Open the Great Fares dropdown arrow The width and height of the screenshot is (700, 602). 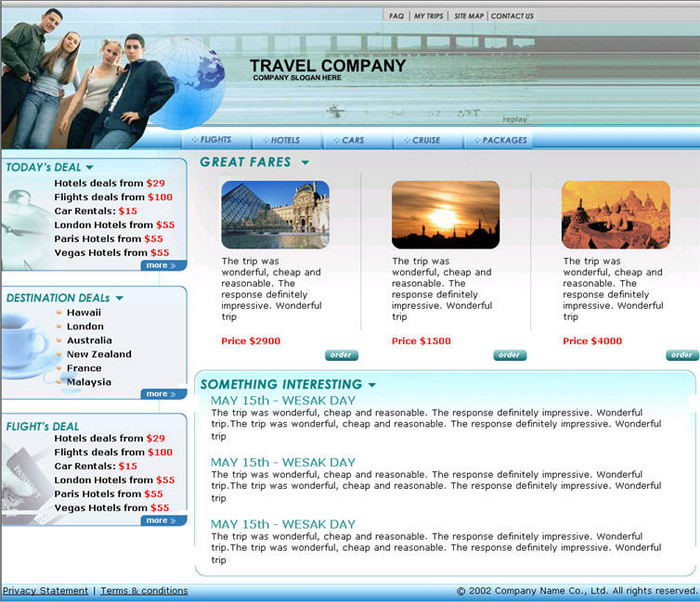click(305, 163)
